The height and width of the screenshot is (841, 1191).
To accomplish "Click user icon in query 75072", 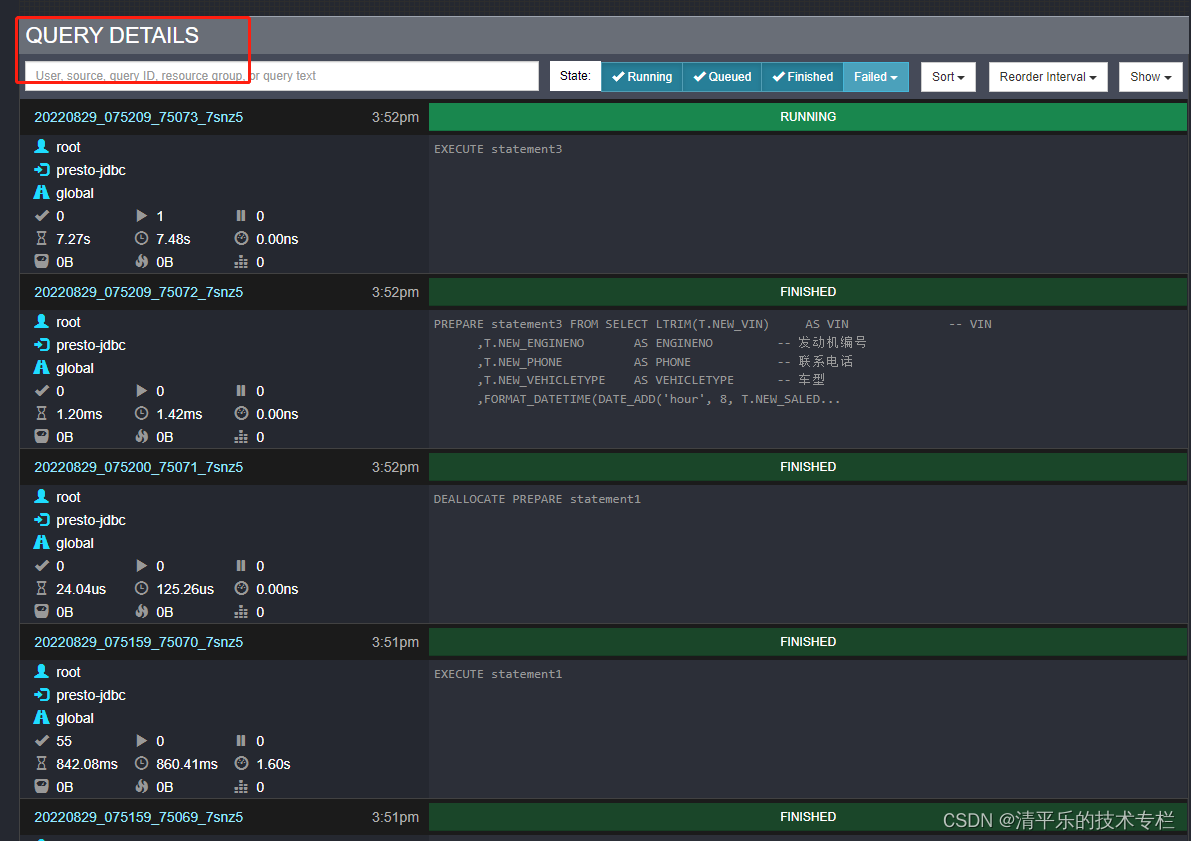I will [42, 321].
